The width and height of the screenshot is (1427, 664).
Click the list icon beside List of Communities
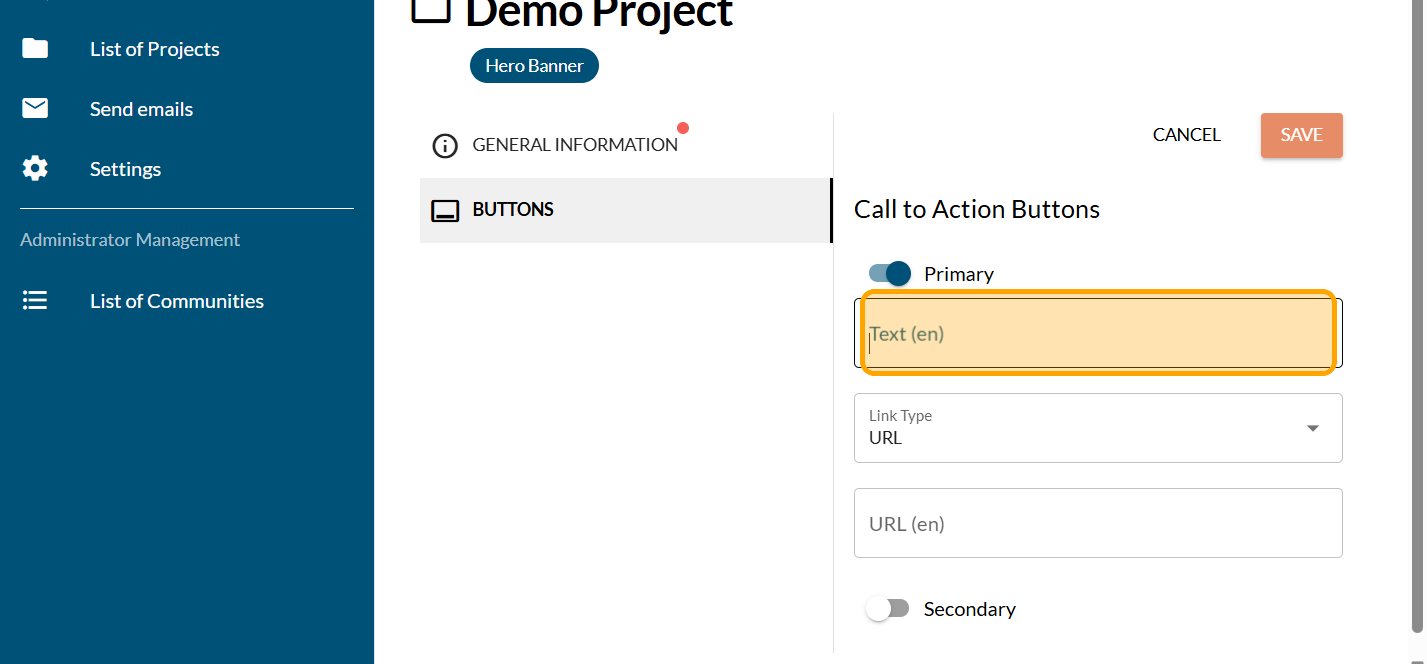click(x=35, y=301)
